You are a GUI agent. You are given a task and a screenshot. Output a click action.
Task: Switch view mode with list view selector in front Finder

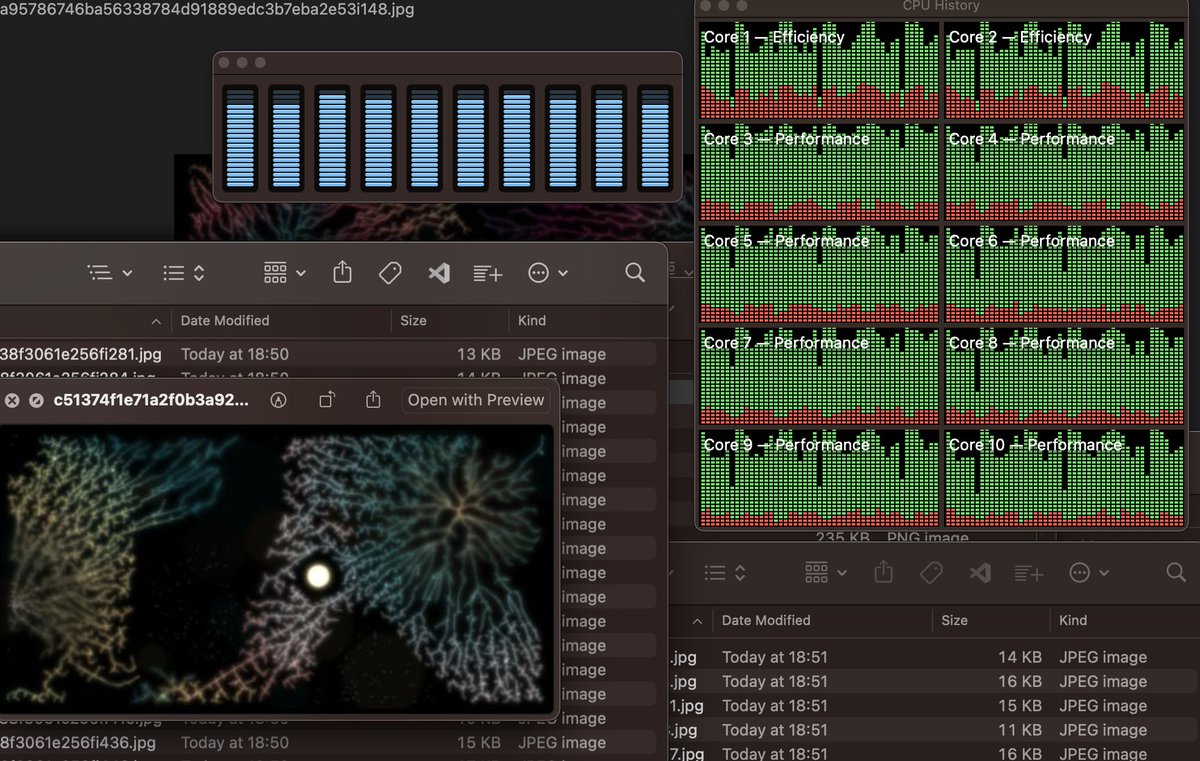pos(183,272)
